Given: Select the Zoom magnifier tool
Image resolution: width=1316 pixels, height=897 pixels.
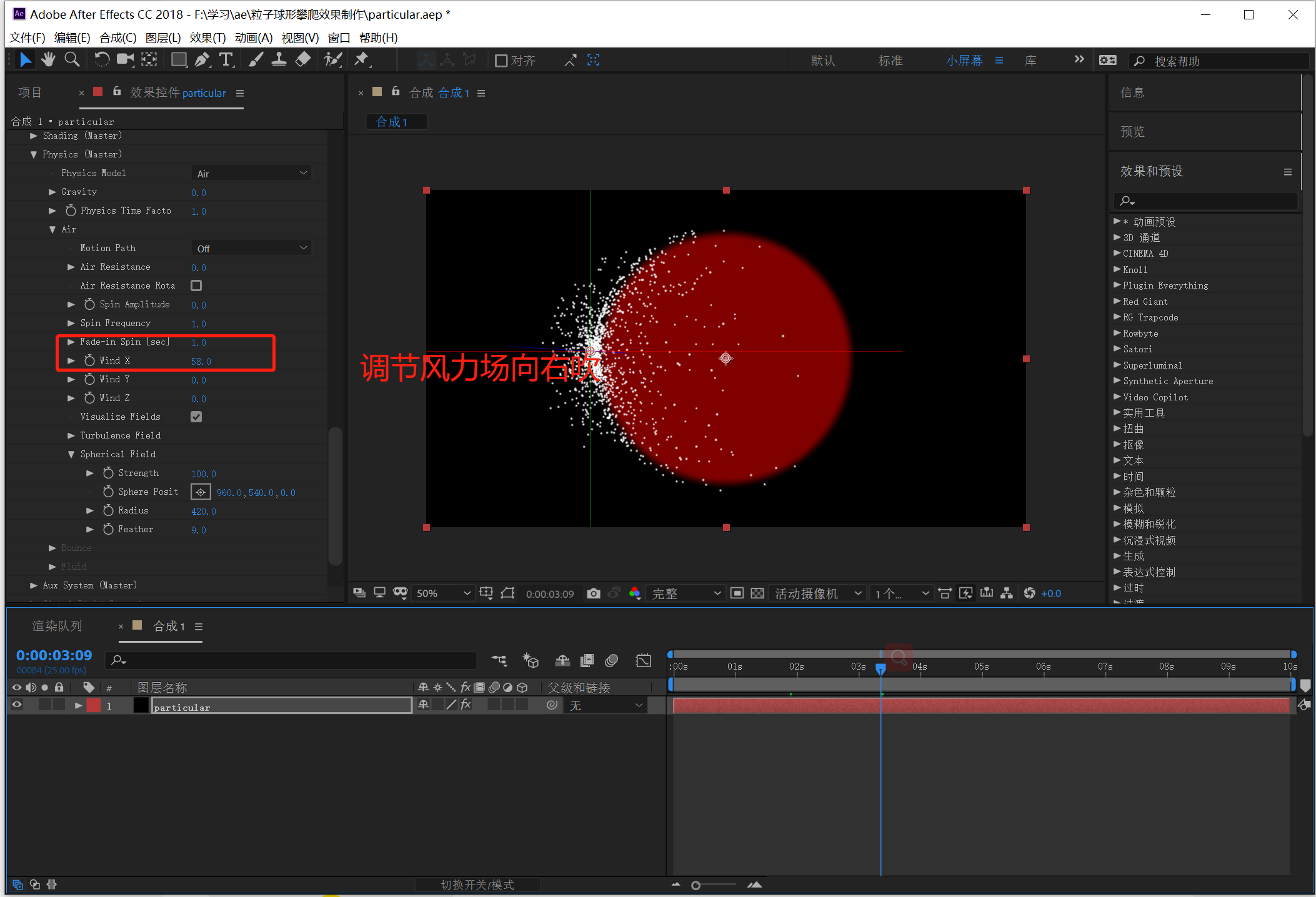Looking at the screenshot, I should click(x=72, y=60).
